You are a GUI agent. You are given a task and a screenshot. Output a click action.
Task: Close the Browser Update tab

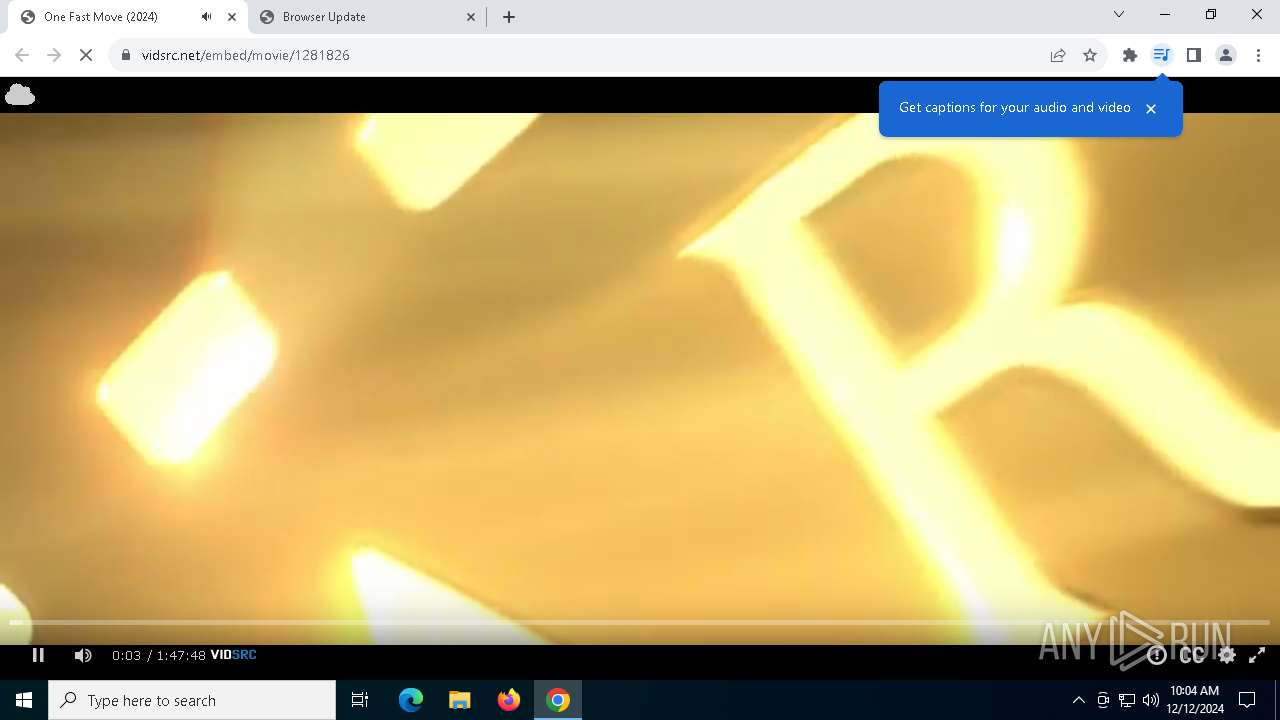click(471, 17)
